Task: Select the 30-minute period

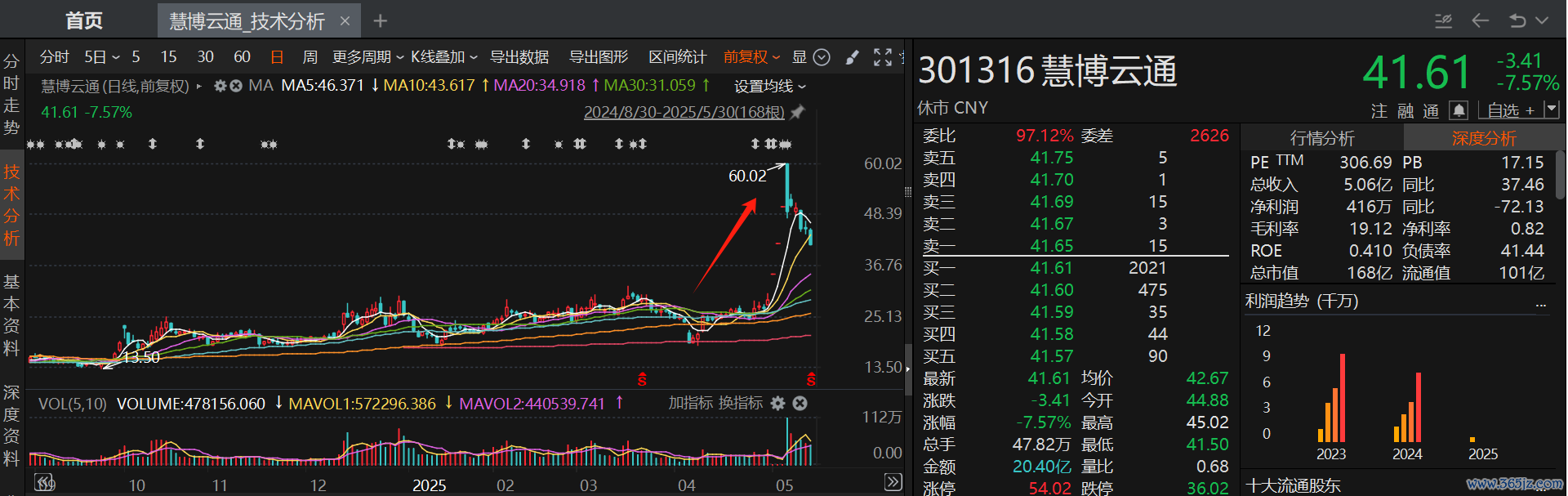Action: pyautogui.click(x=205, y=57)
